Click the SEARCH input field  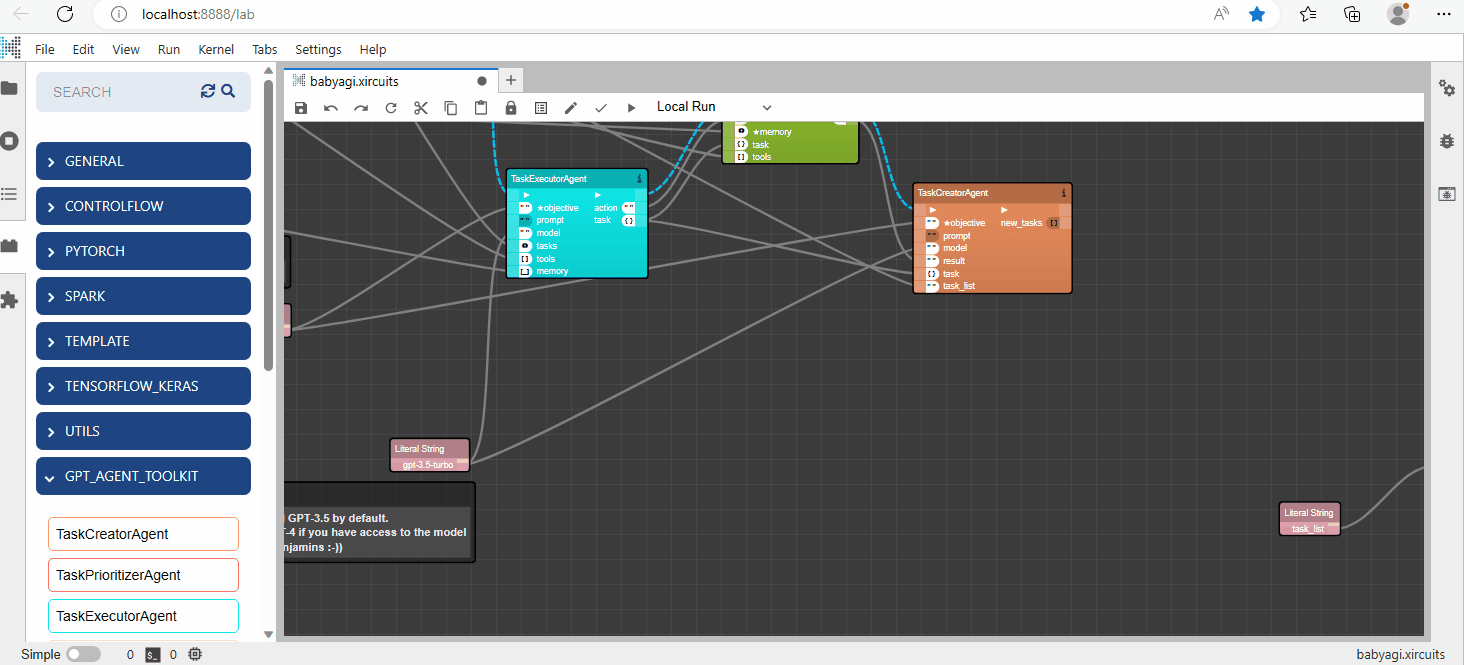click(x=120, y=92)
